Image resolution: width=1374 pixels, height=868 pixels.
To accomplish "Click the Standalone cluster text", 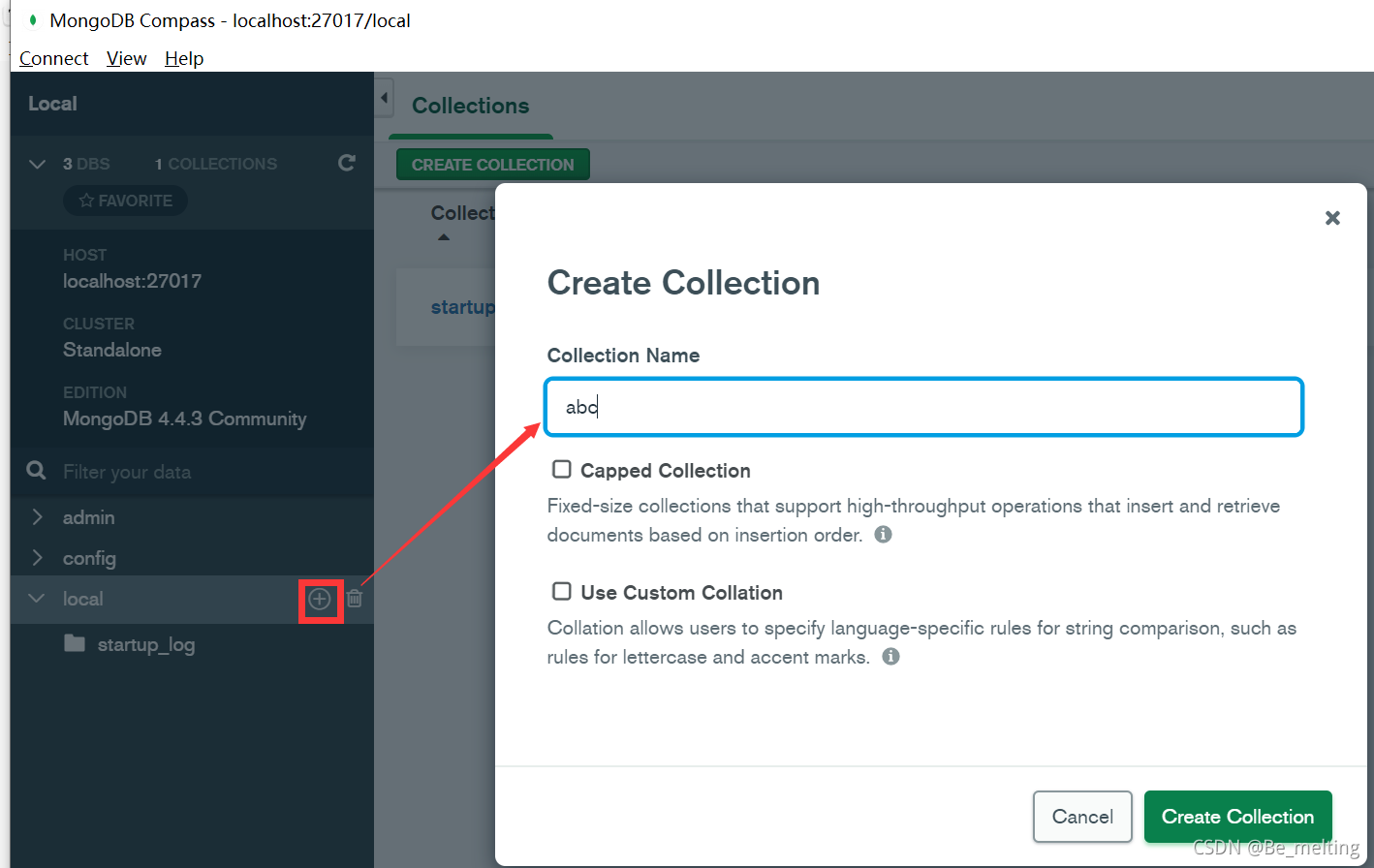I will [x=112, y=350].
